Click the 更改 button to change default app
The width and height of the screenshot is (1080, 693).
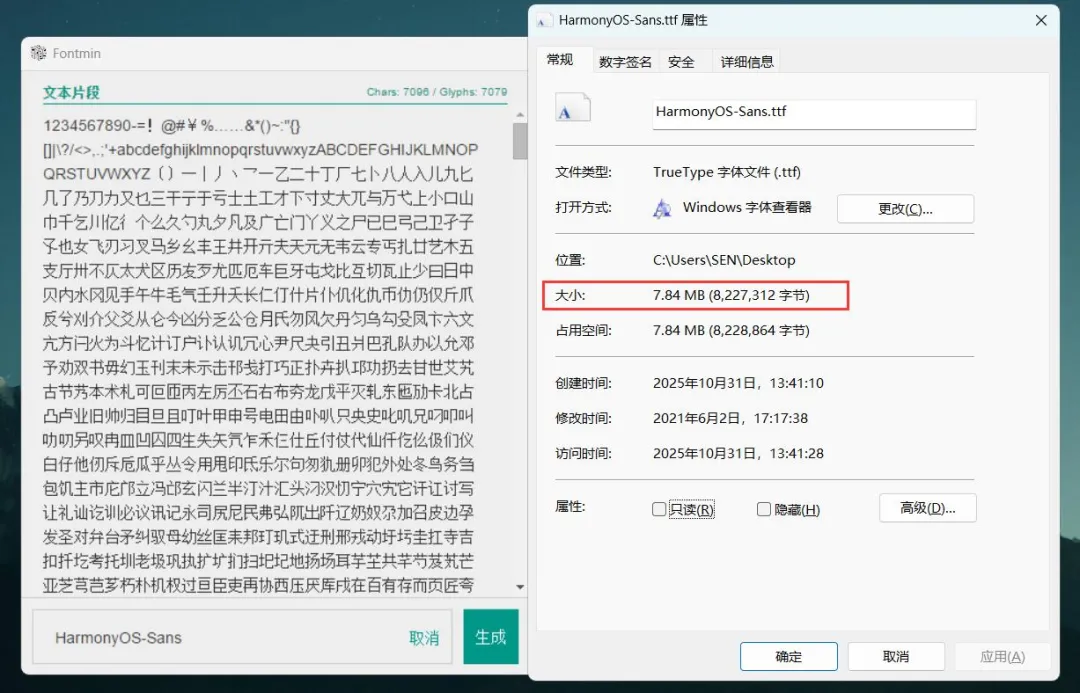point(905,209)
